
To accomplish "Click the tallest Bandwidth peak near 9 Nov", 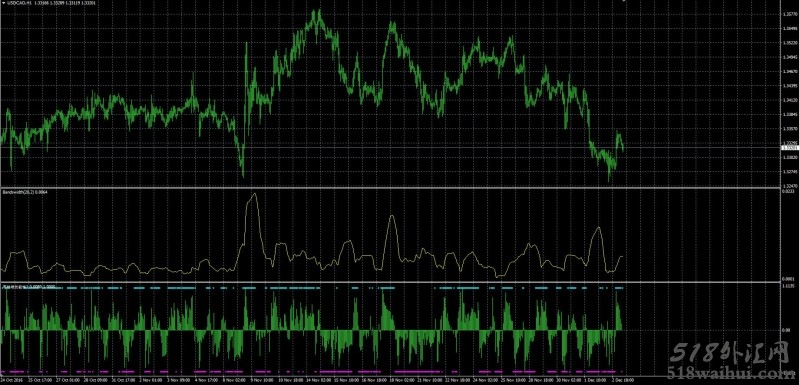I will pos(254,195).
